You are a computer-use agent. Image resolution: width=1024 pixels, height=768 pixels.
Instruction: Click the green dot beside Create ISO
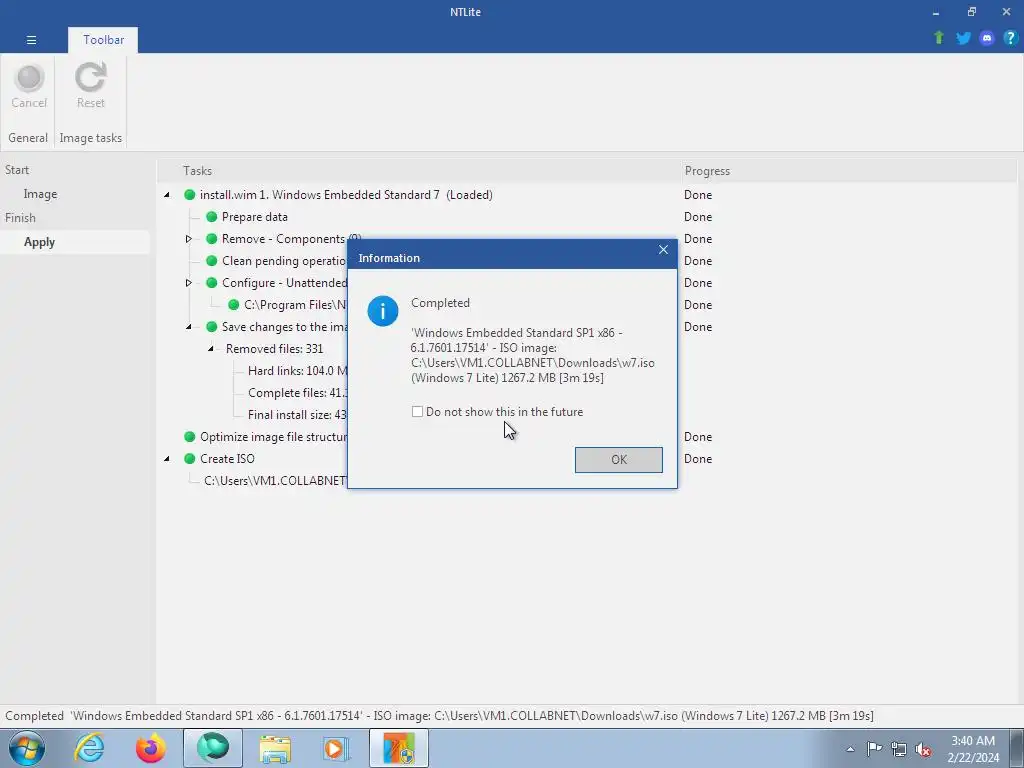190,458
